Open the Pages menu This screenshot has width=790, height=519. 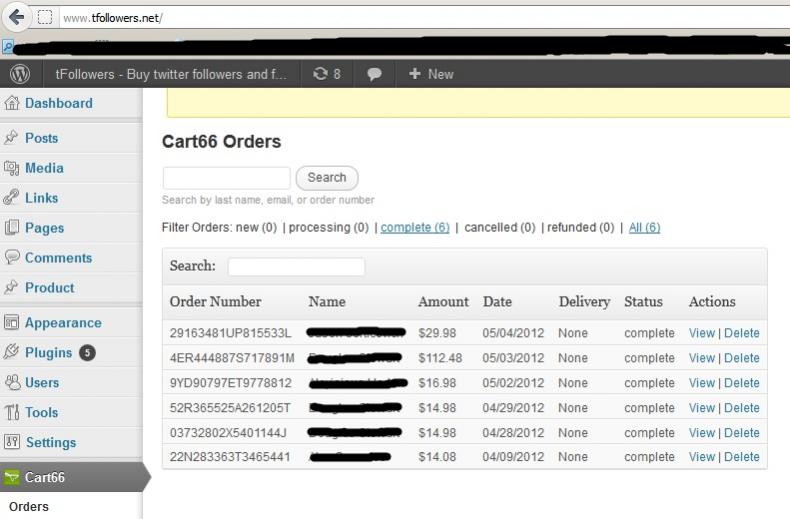point(44,228)
